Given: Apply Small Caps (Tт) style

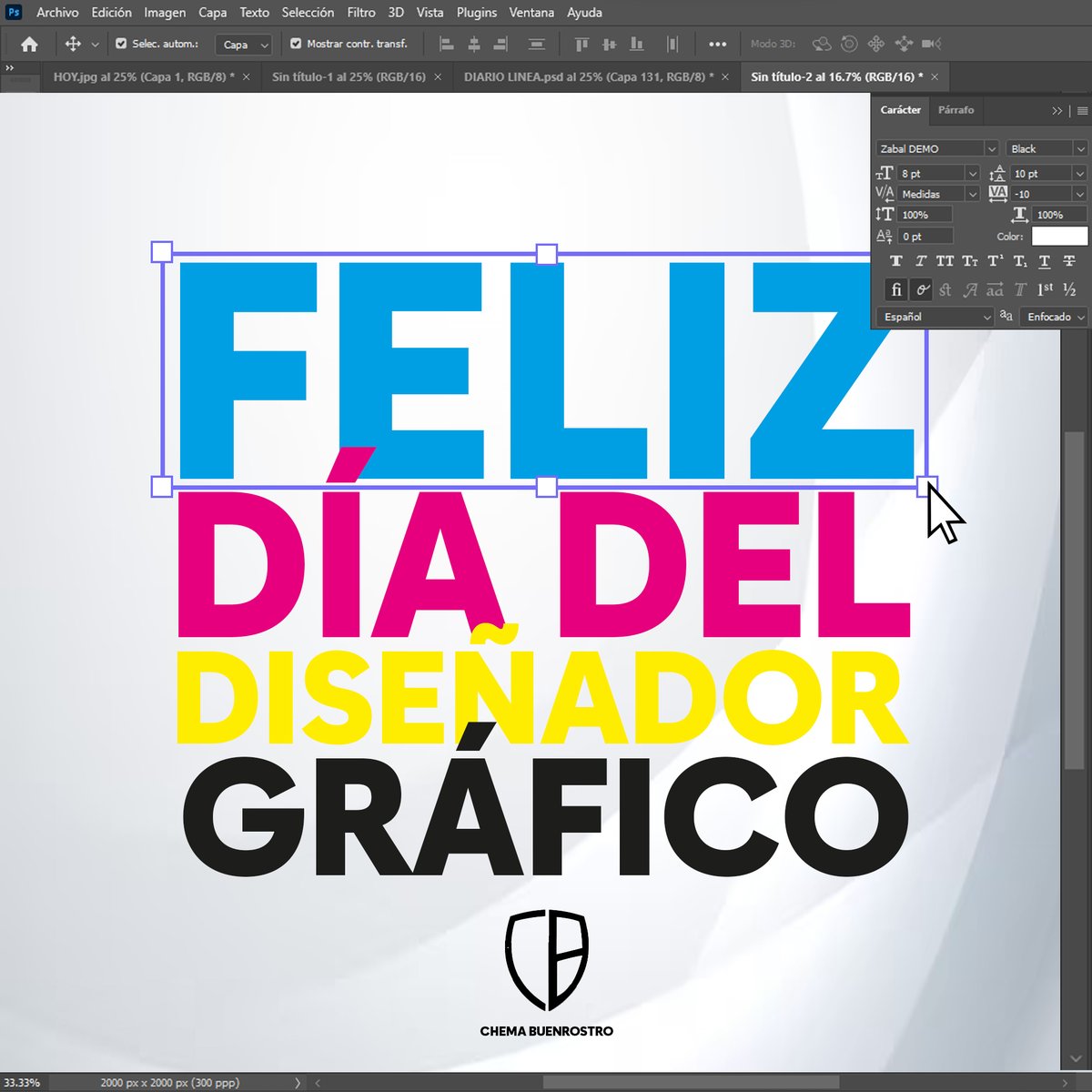Looking at the screenshot, I should pos(970,262).
